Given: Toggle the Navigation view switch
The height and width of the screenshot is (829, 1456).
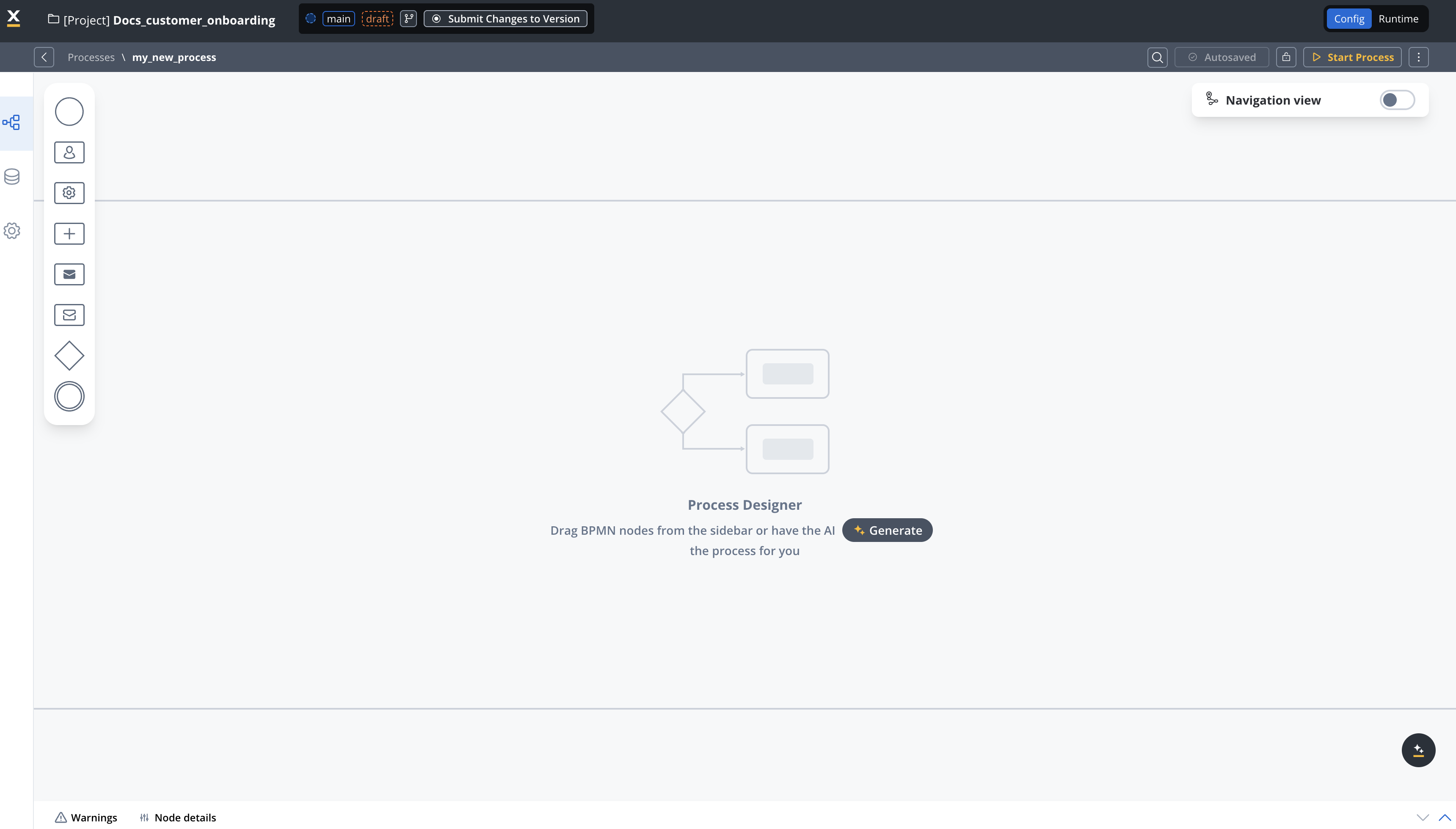Looking at the screenshot, I should (x=1397, y=100).
